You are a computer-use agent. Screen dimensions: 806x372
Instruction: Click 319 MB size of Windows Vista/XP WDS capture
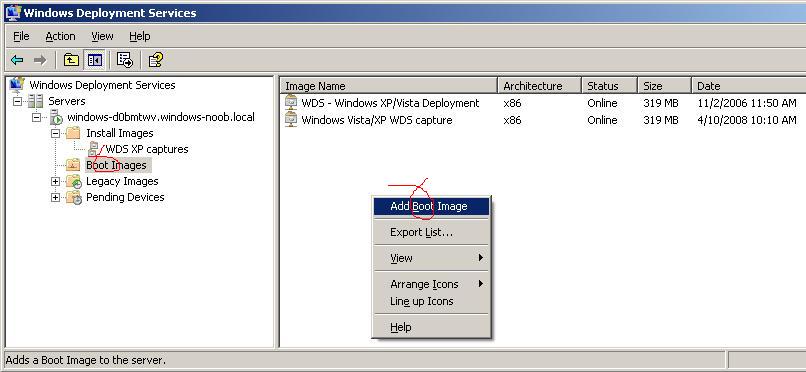tap(661, 120)
